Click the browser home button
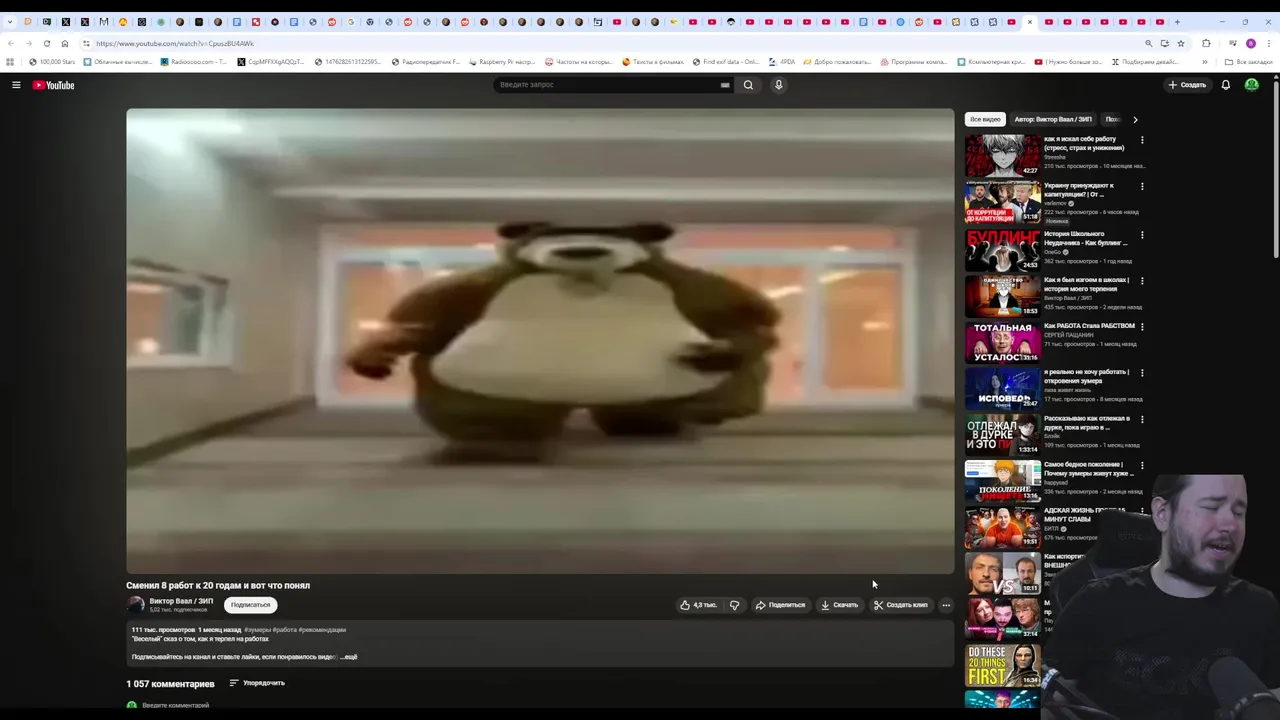1280x720 pixels. pos(65,43)
